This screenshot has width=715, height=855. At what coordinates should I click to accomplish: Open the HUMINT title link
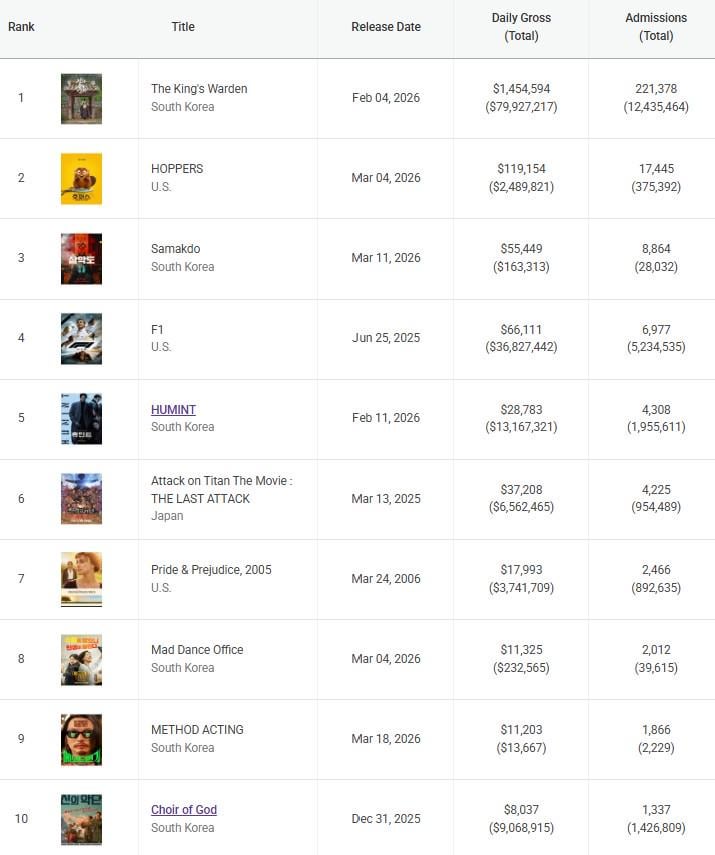pos(173,409)
